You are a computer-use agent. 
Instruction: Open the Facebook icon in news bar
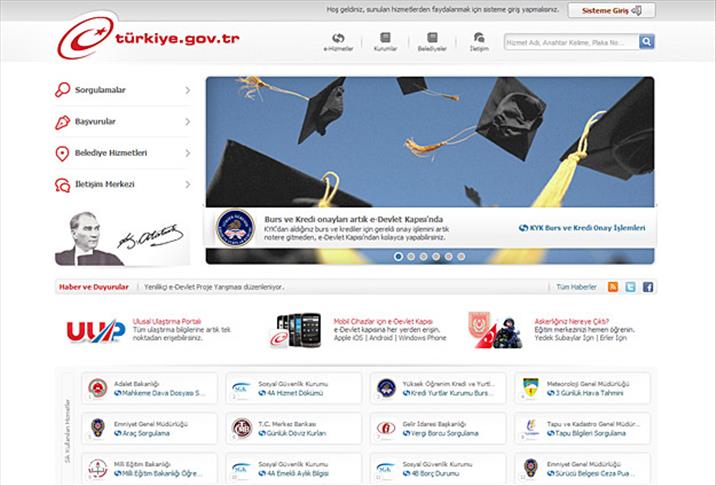point(647,287)
